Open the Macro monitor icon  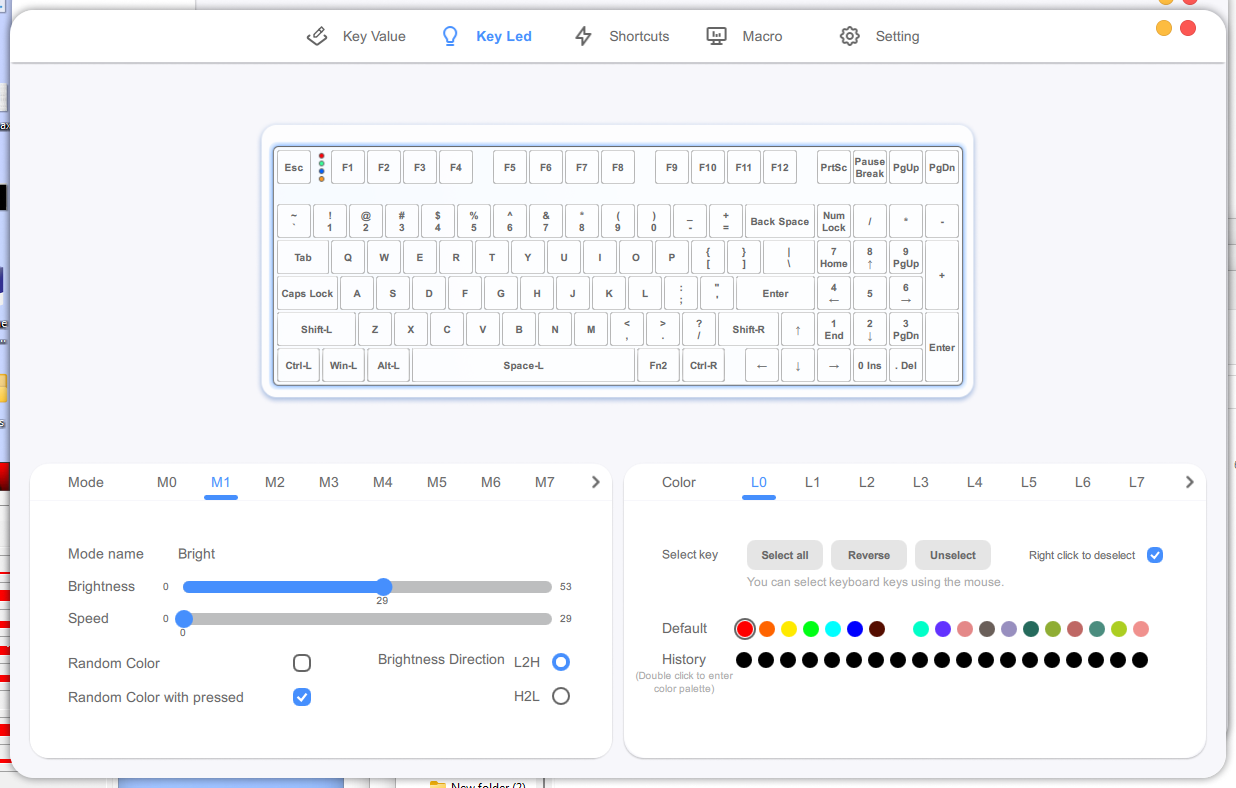coord(716,36)
